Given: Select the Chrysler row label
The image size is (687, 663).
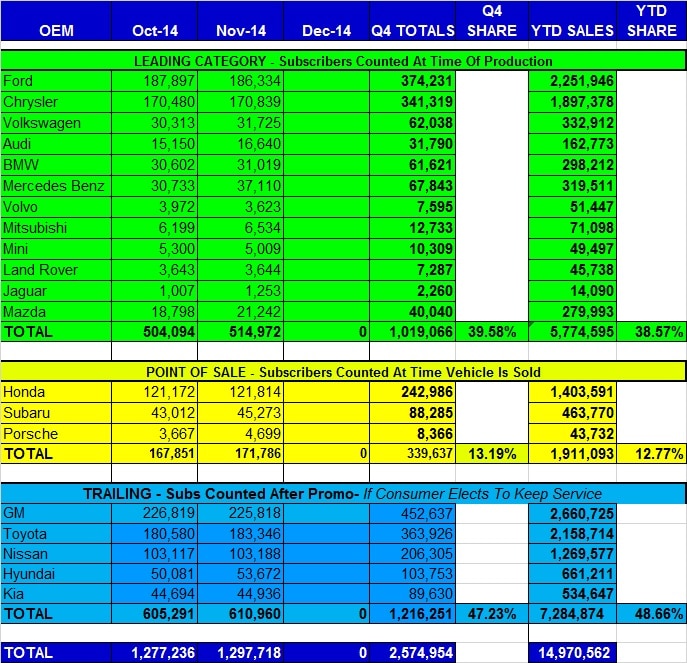Looking at the screenshot, I should click(x=56, y=102).
